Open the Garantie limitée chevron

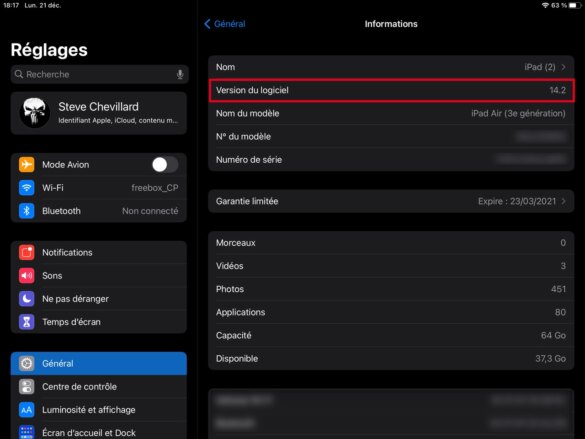563,201
